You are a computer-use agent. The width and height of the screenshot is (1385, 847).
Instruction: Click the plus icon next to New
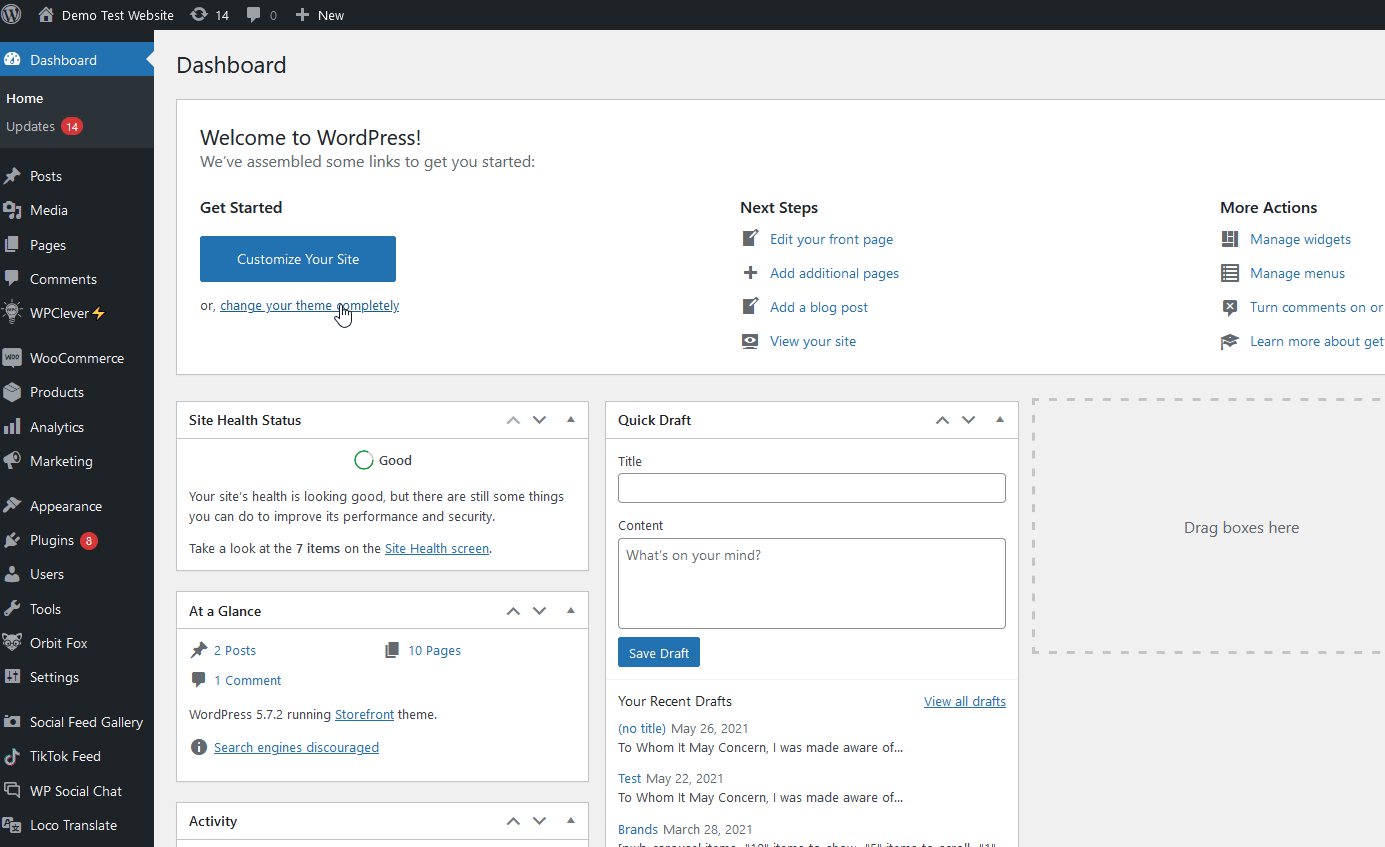302,15
